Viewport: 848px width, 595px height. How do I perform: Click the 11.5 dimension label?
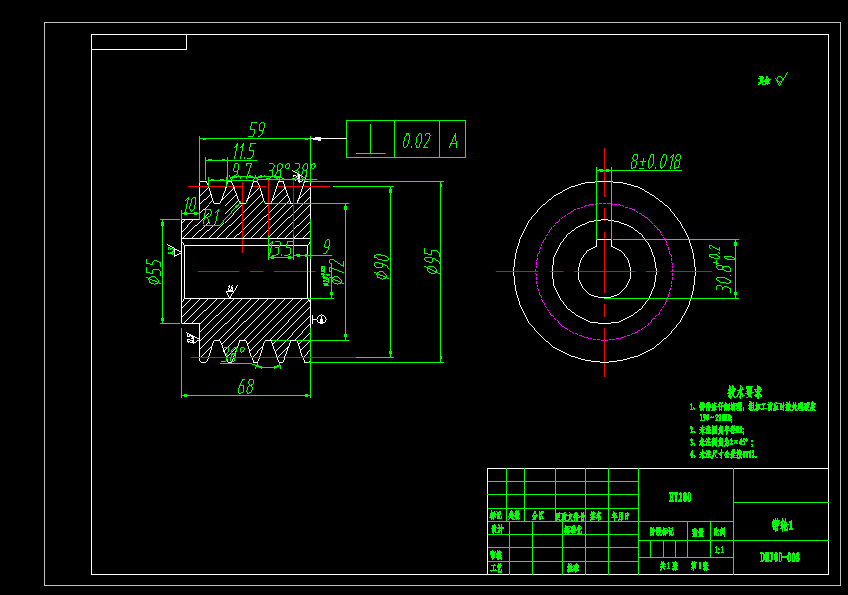tap(244, 150)
